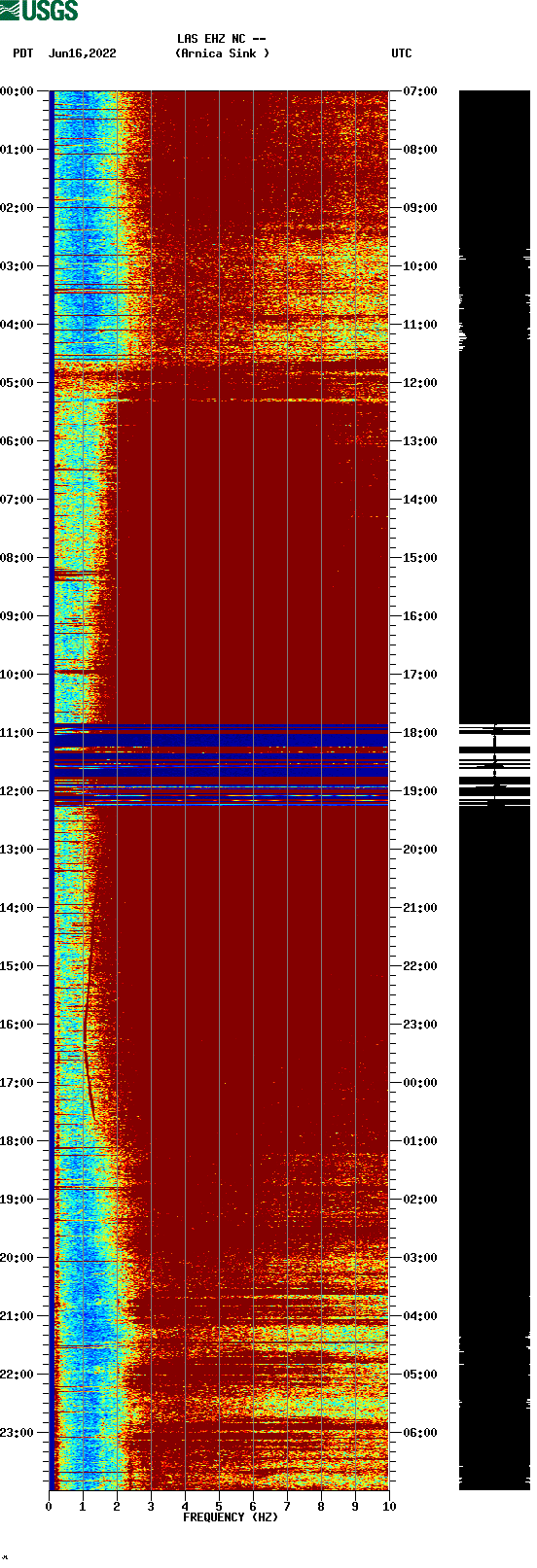Image resolution: width=537 pixels, height=1568 pixels.
Task: Click the '00:00' UTC time label
Action: pos(420,1083)
